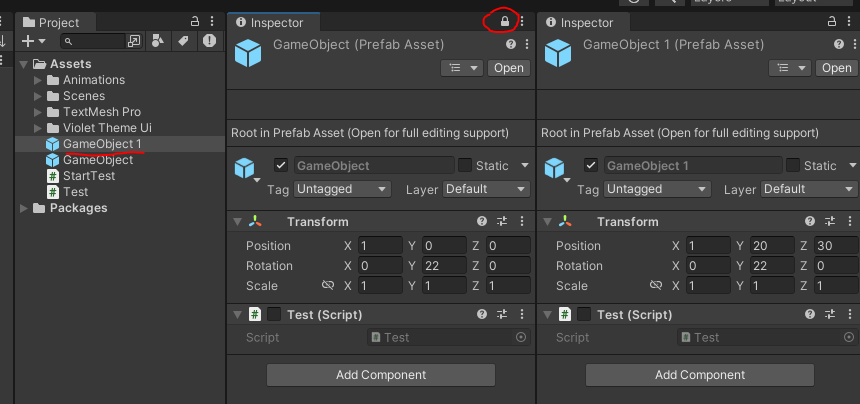This screenshot has width=860, height=404.
Task: Open search by type filter in Project
Action: 158,41
